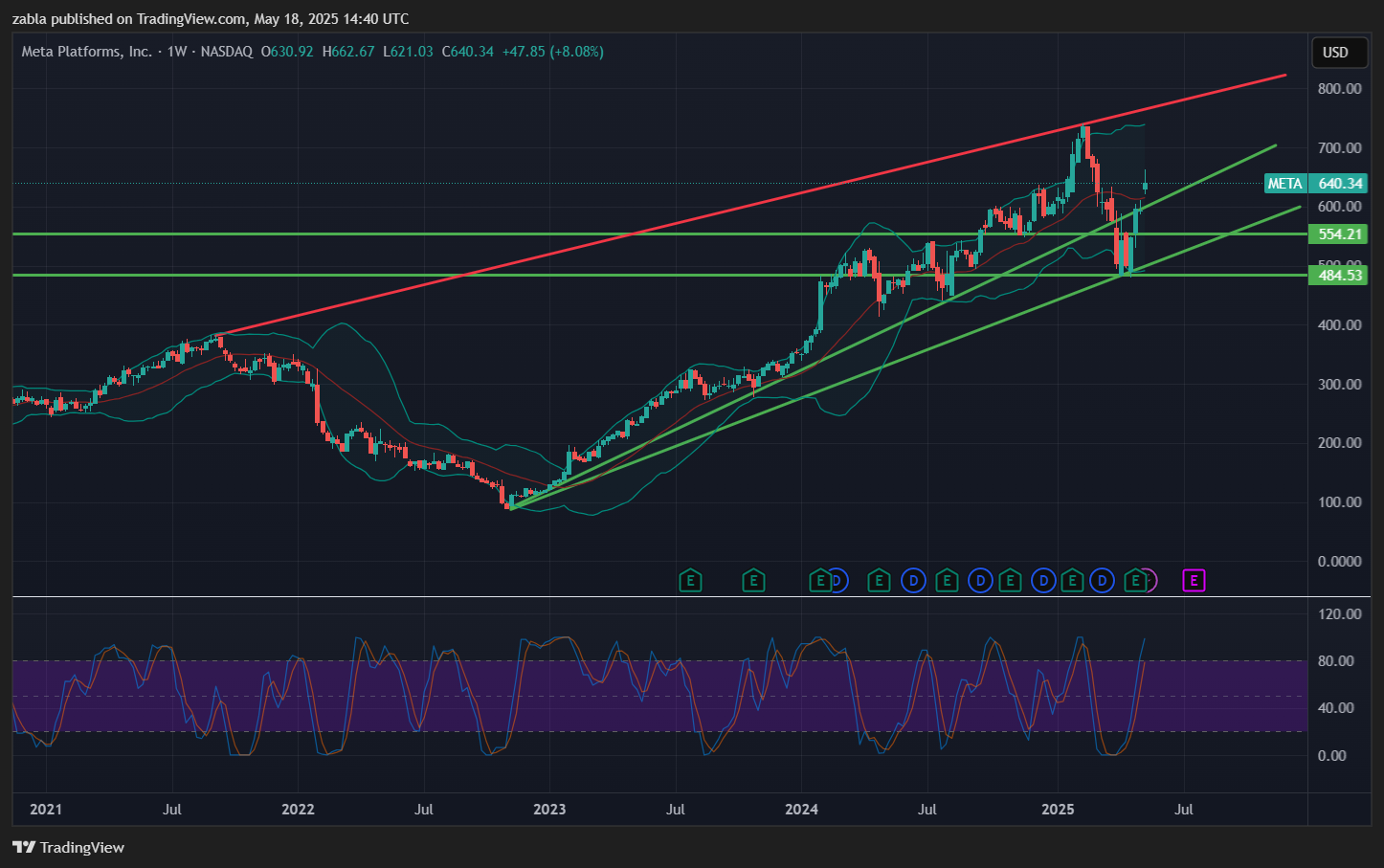This screenshot has width=1384, height=868.
Task: Click the right end of the red trendline
Action: (x=1284, y=75)
